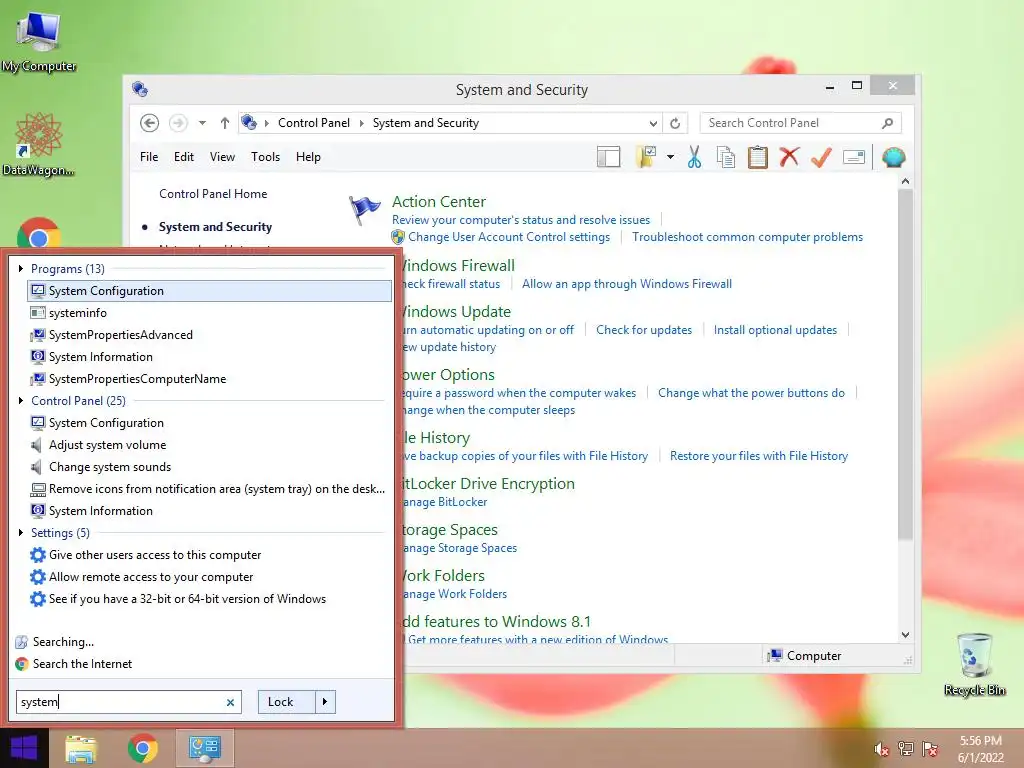Click the network tray icon
This screenshot has width=1024, height=768.
[906, 749]
